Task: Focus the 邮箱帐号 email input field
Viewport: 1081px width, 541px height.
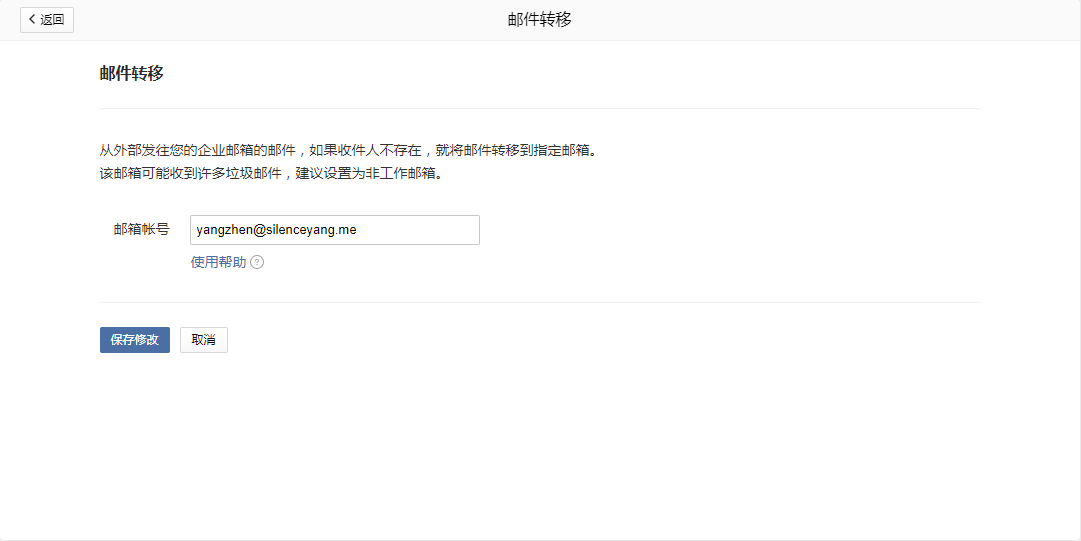Action: pyautogui.click(x=334, y=230)
